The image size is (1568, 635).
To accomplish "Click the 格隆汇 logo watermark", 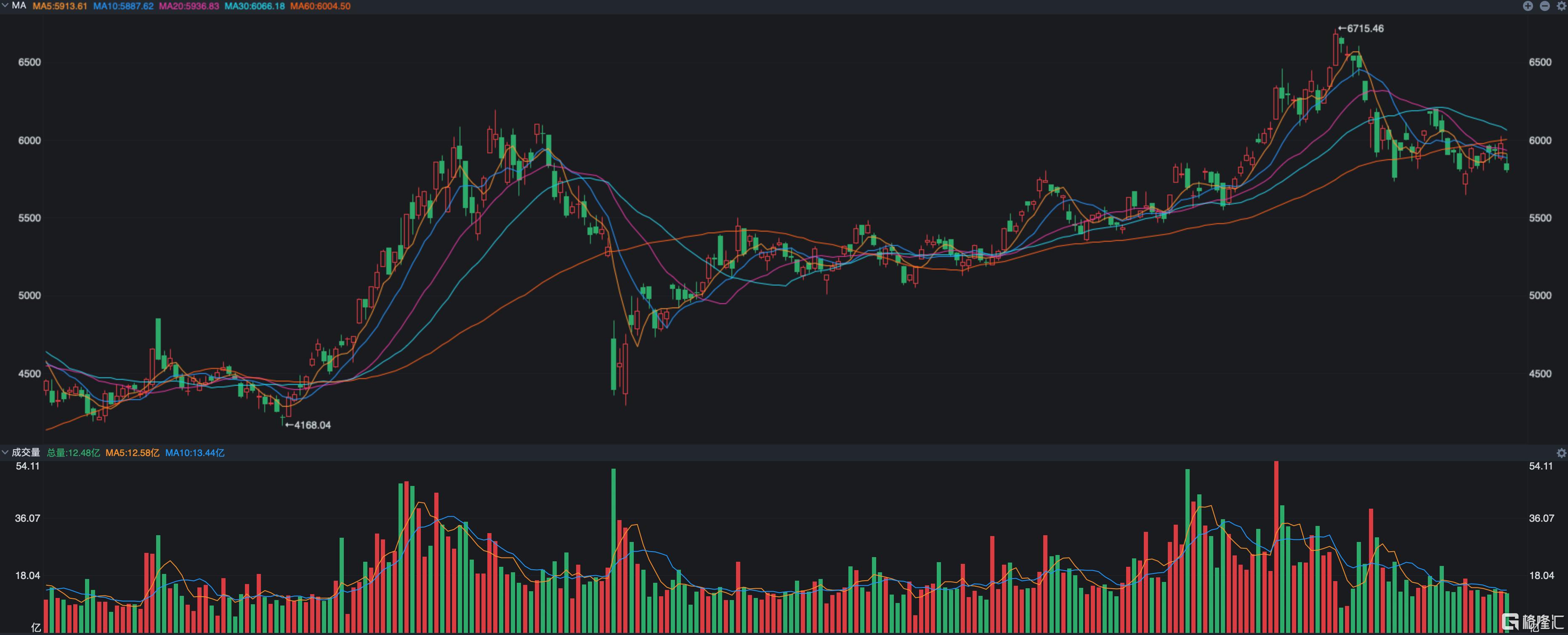I will pos(1533,622).
